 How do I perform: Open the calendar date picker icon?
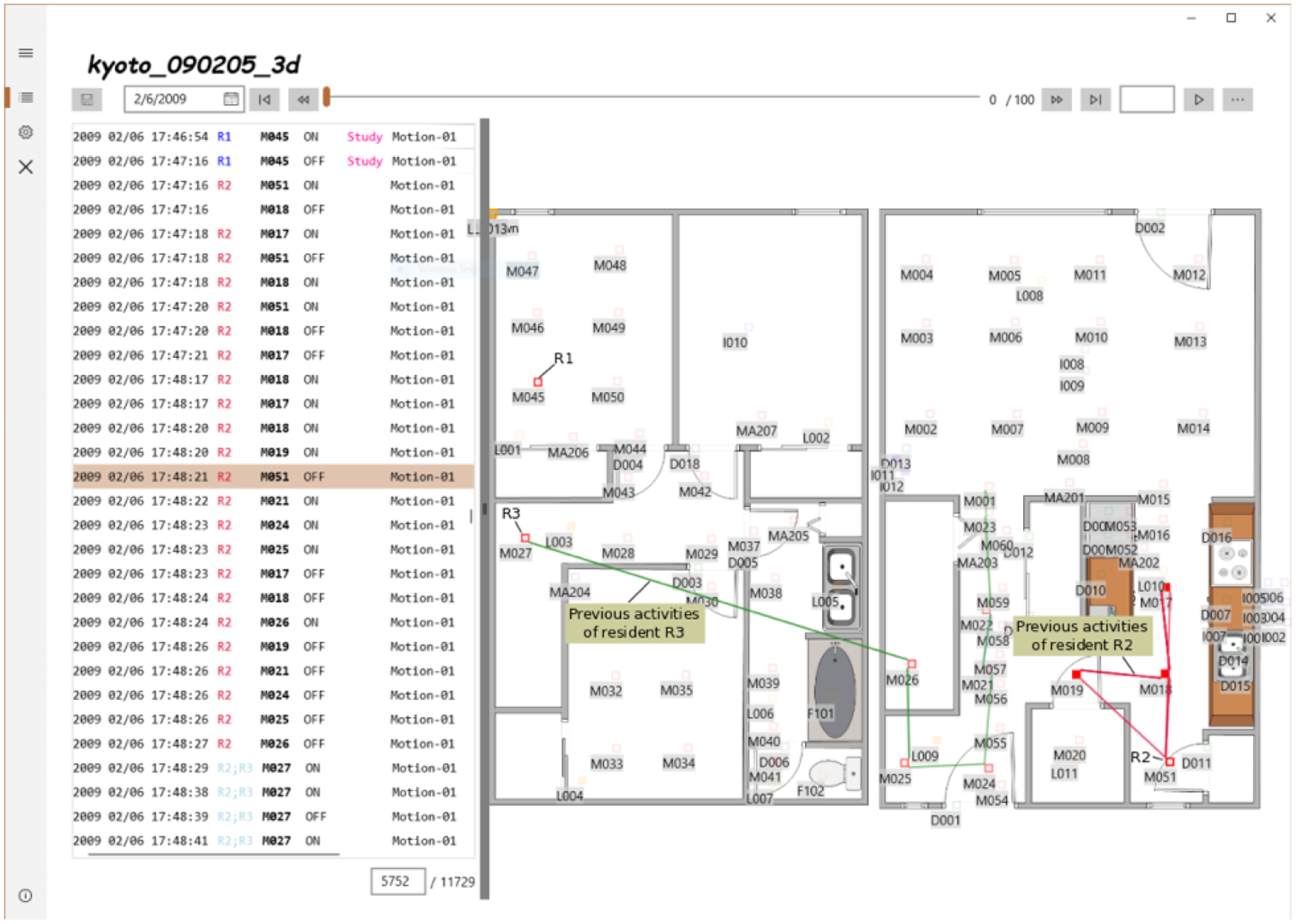231,99
